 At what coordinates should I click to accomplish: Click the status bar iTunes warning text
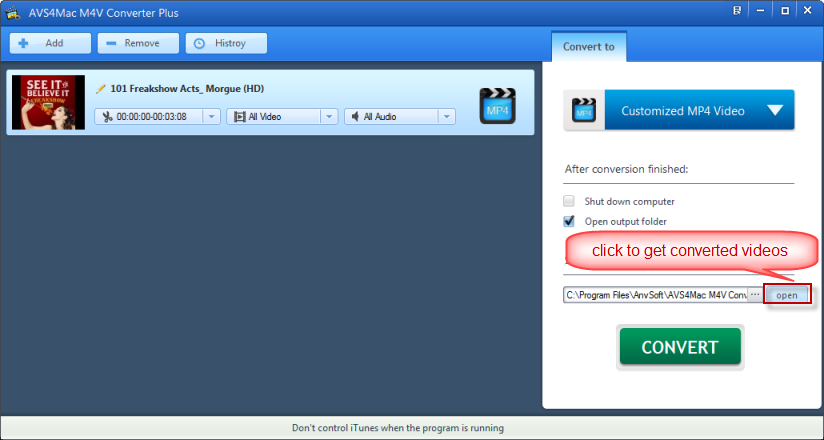tap(398, 428)
